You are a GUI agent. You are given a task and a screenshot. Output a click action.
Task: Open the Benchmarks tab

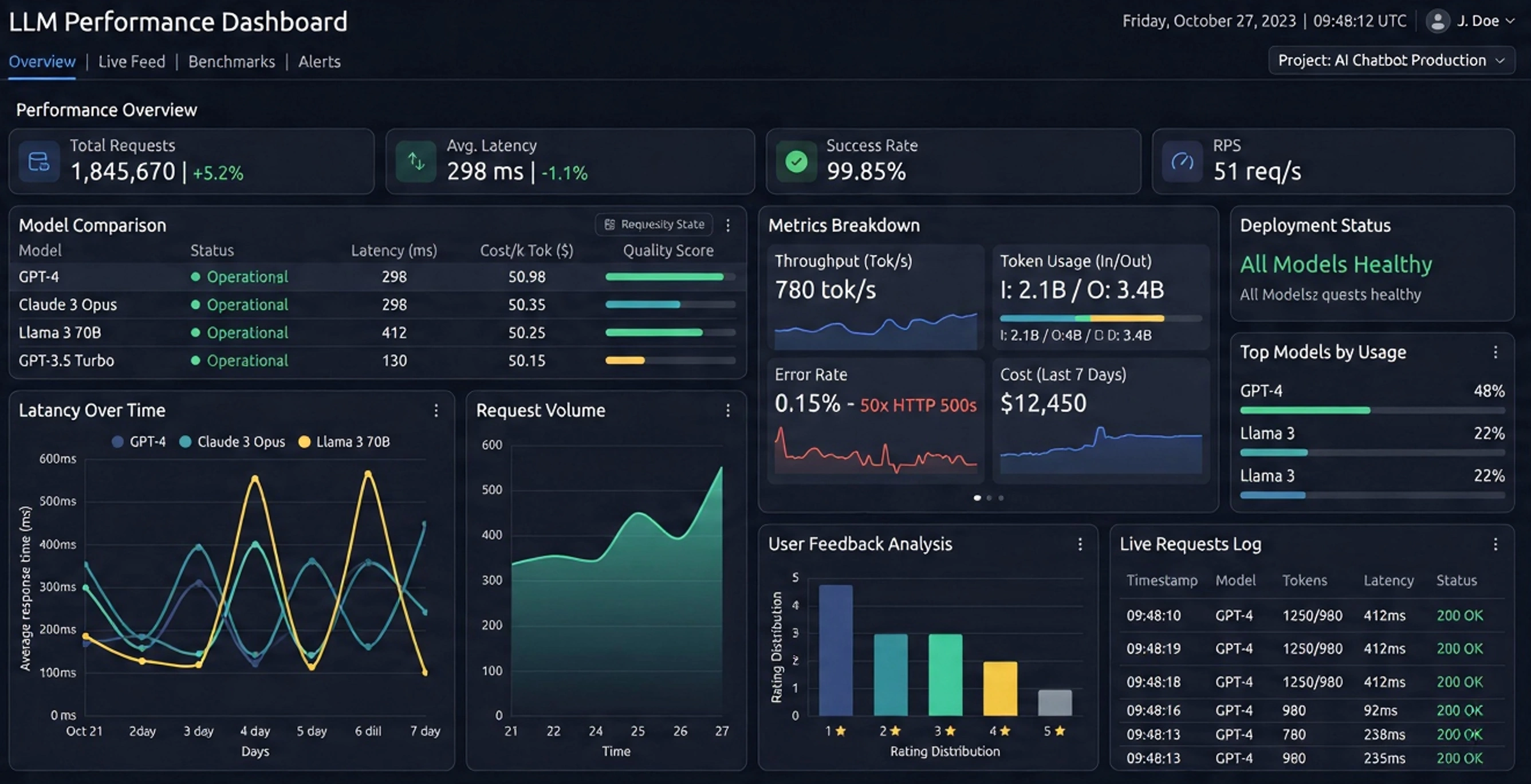point(231,61)
